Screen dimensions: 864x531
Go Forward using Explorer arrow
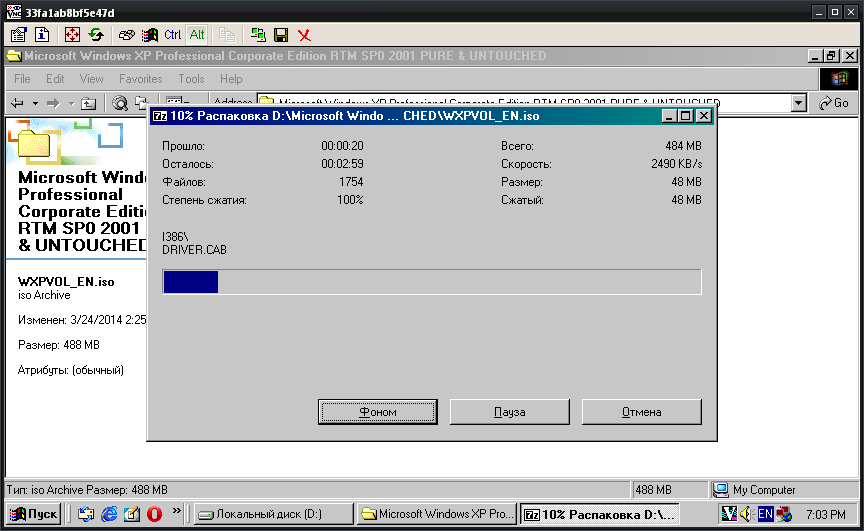click(x=53, y=103)
